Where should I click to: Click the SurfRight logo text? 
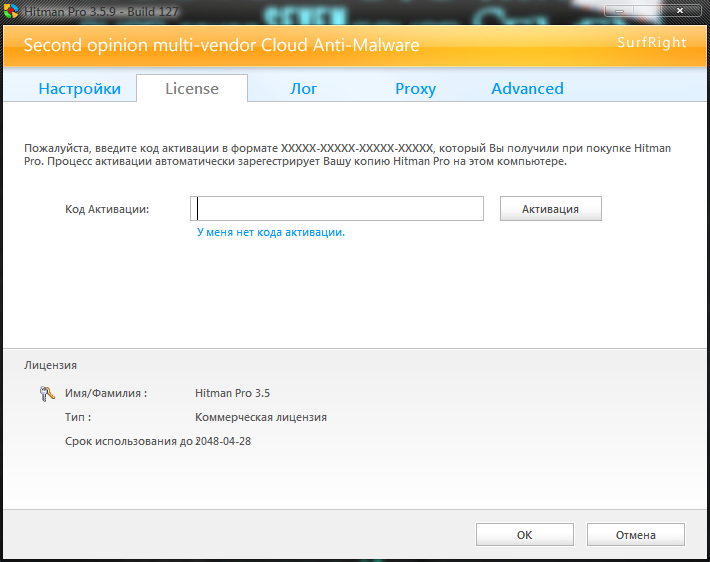tap(652, 42)
